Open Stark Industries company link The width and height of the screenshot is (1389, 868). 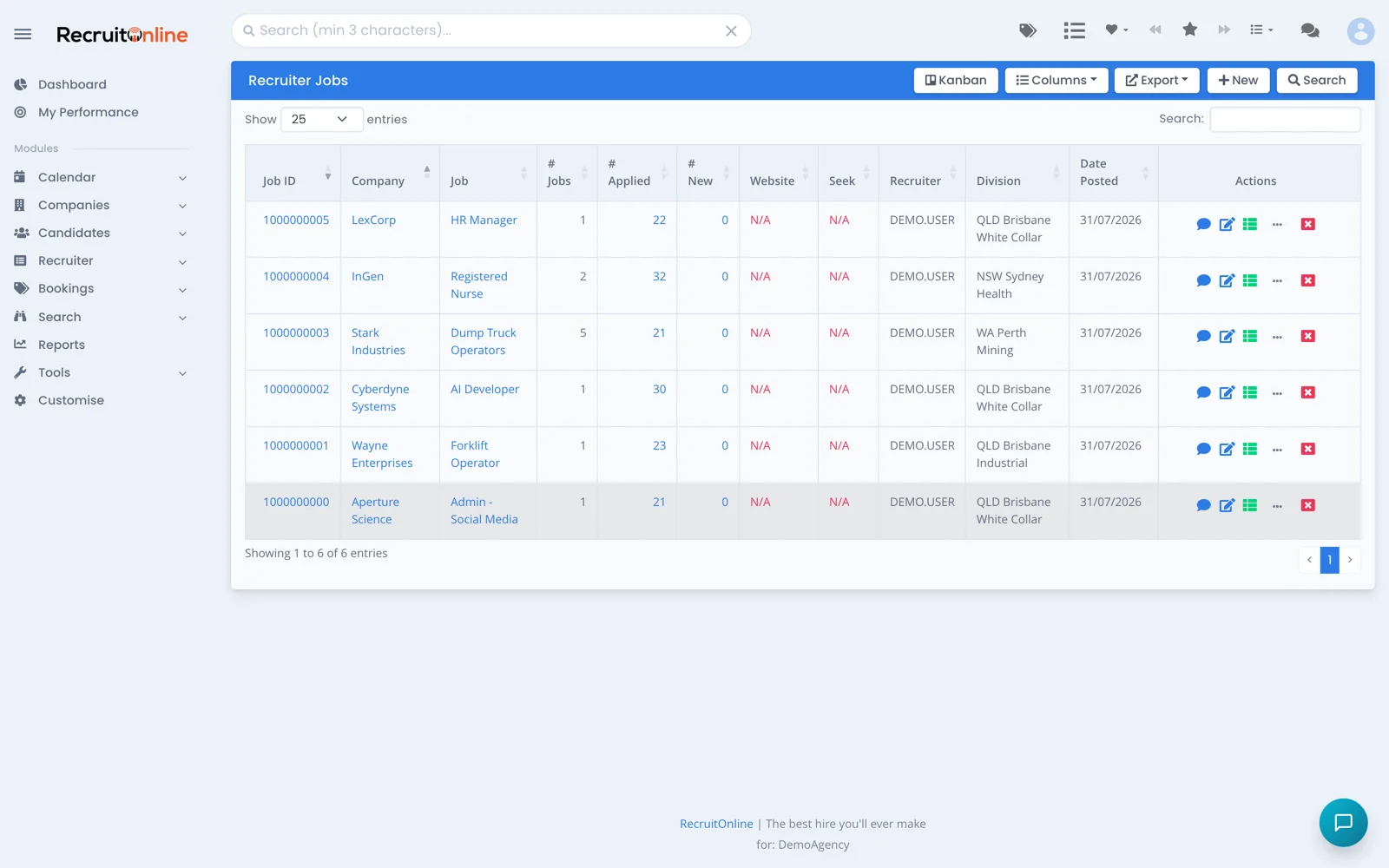point(379,342)
